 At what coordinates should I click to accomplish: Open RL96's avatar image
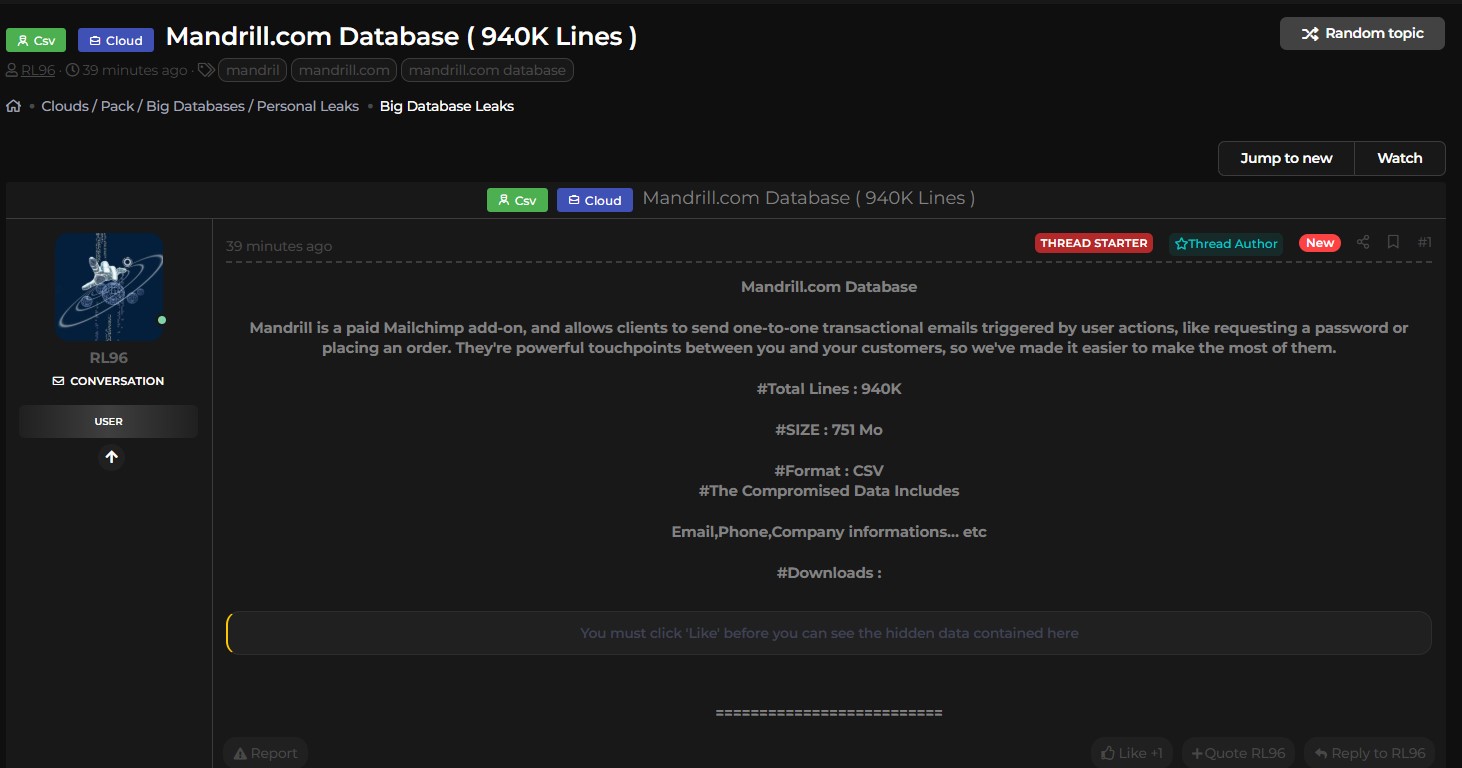109,287
